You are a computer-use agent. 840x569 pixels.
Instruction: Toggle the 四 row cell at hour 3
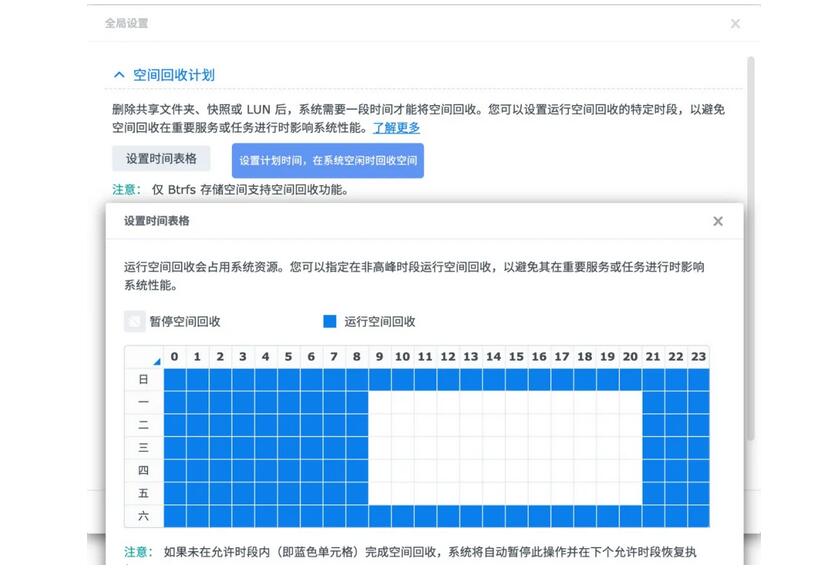click(243, 470)
